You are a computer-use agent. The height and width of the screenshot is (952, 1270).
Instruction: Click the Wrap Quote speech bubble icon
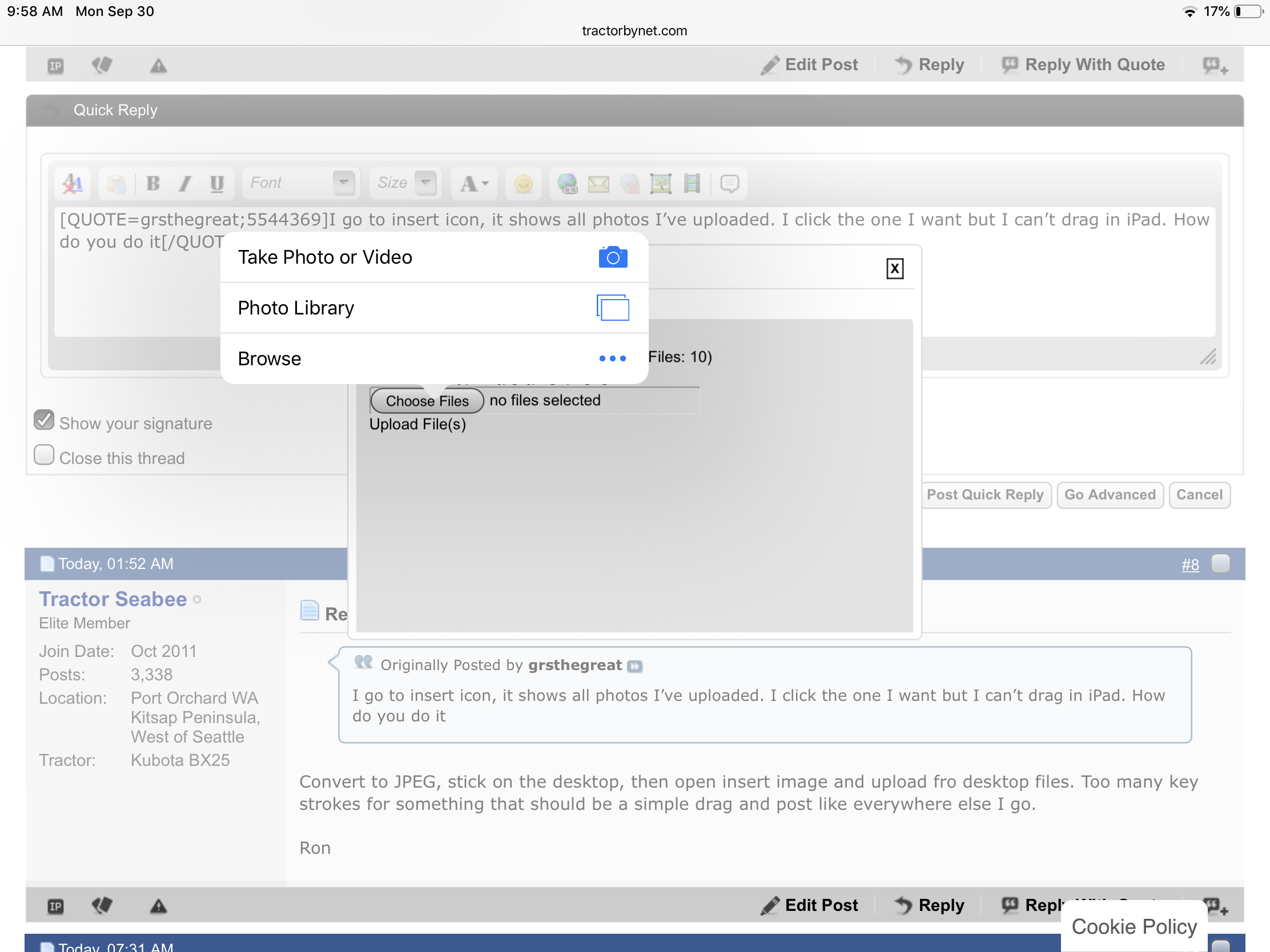click(729, 184)
